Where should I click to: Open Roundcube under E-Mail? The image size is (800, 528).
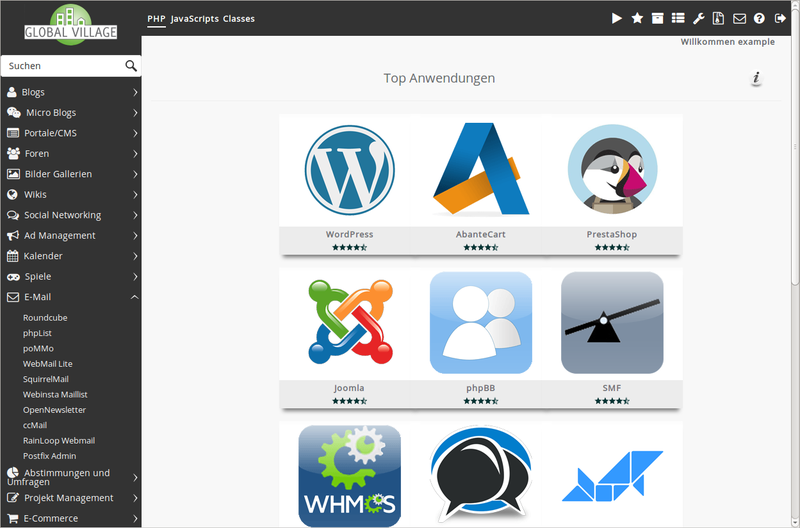click(45, 317)
